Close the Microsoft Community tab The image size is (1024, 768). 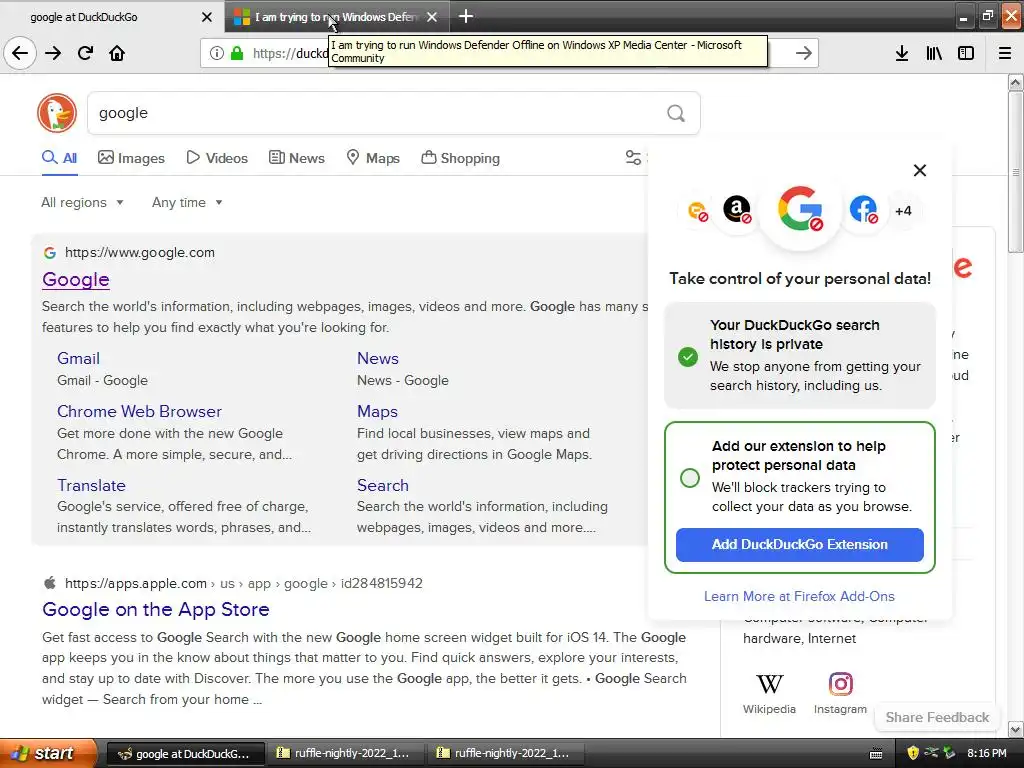[432, 17]
